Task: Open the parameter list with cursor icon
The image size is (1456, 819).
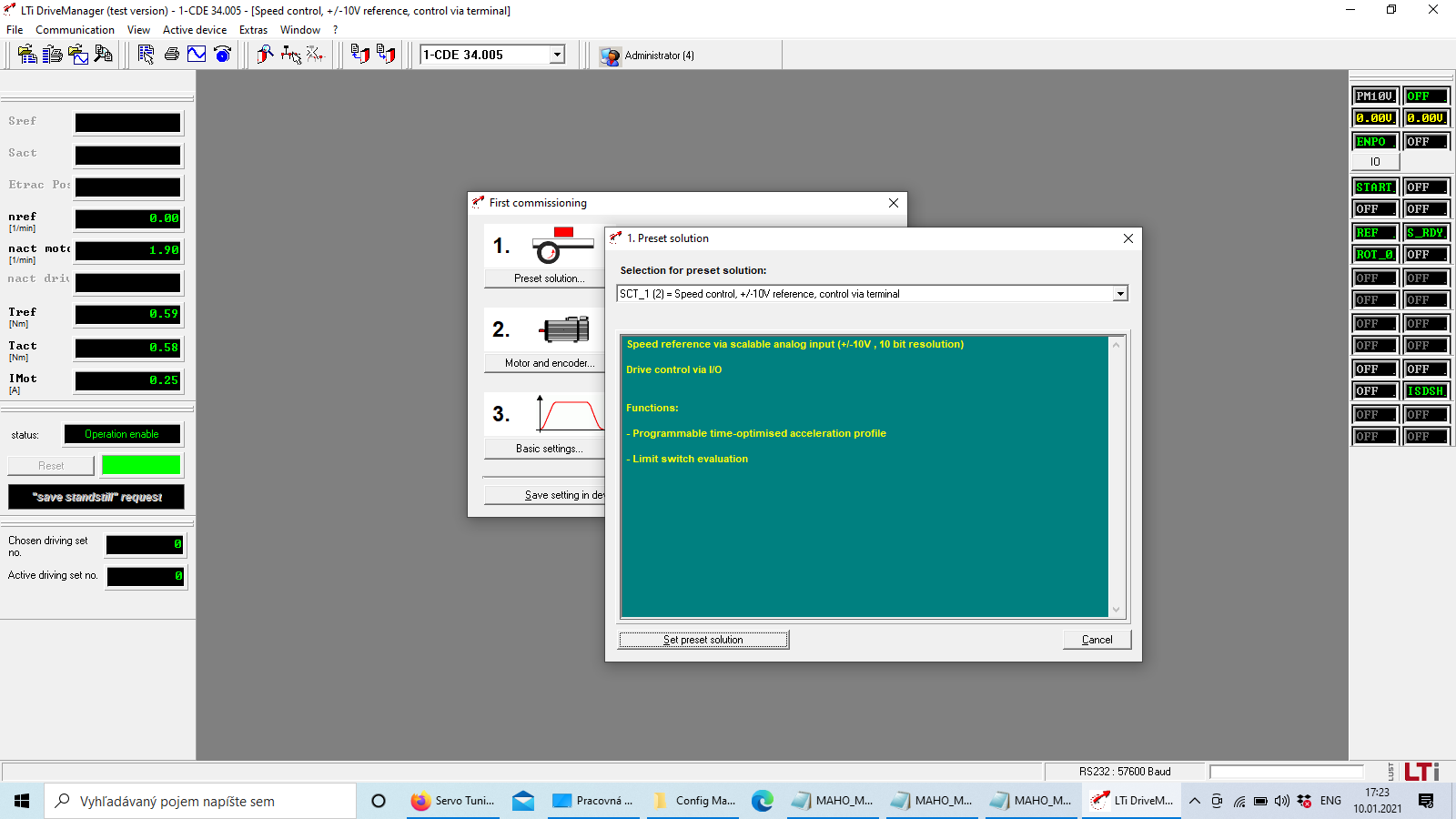Action: [146, 55]
